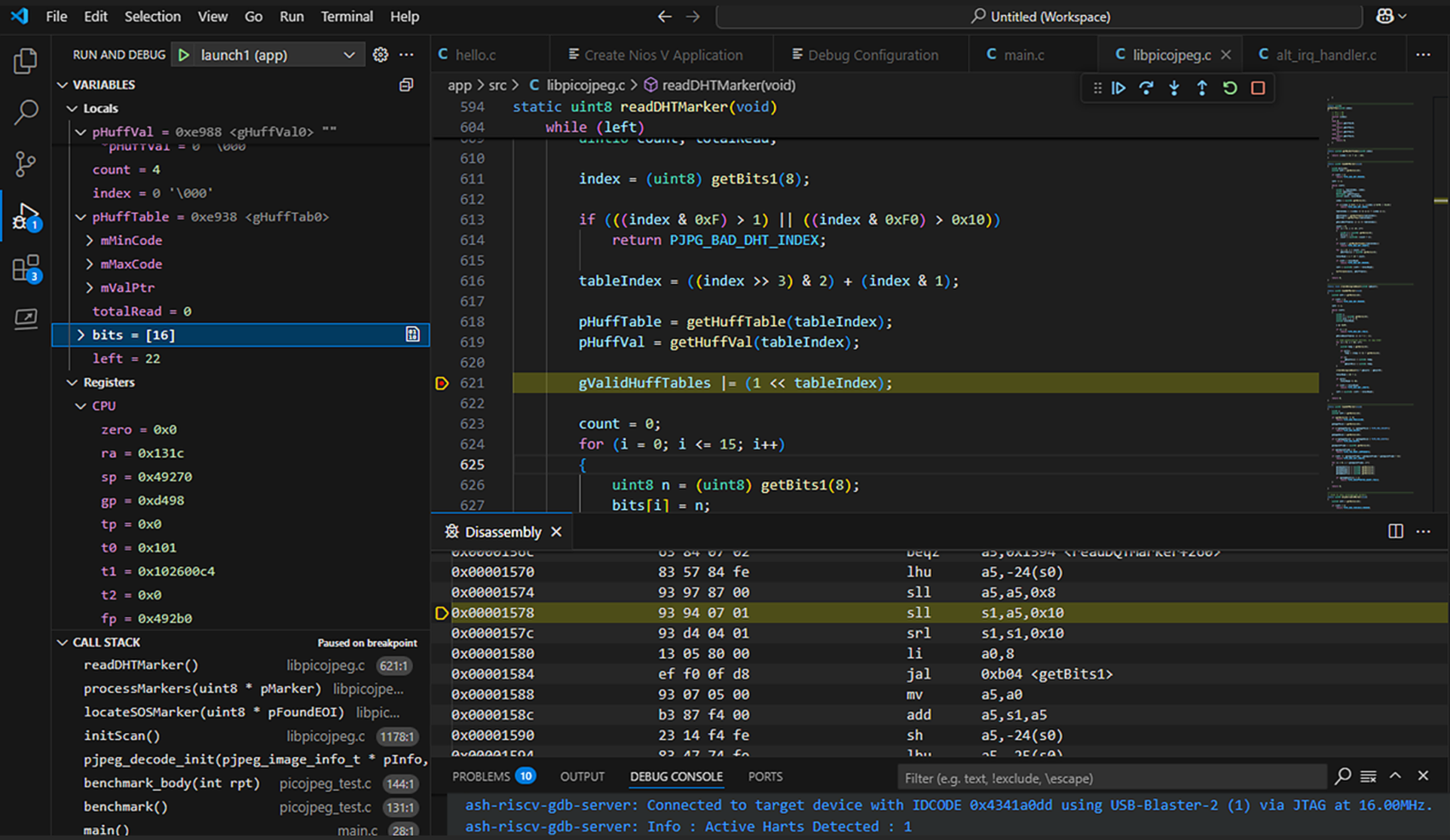
Task: Open launch configuration settings gear
Action: coord(380,54)
